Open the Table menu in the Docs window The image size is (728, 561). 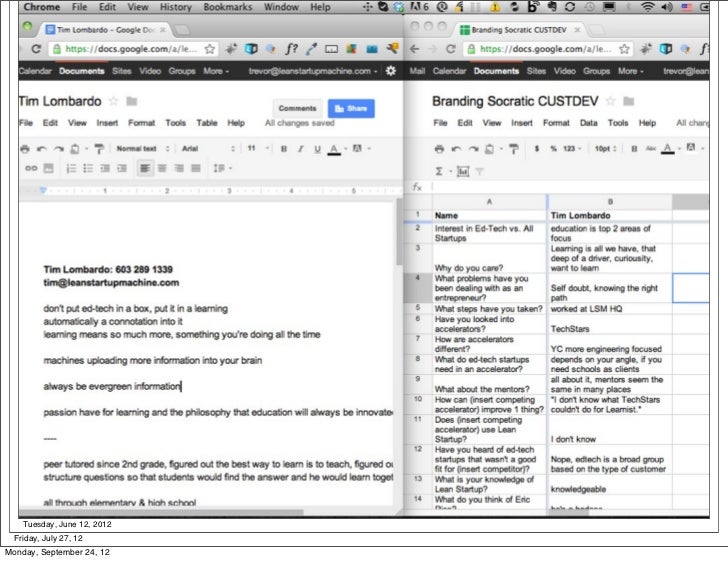coord(207,123)
